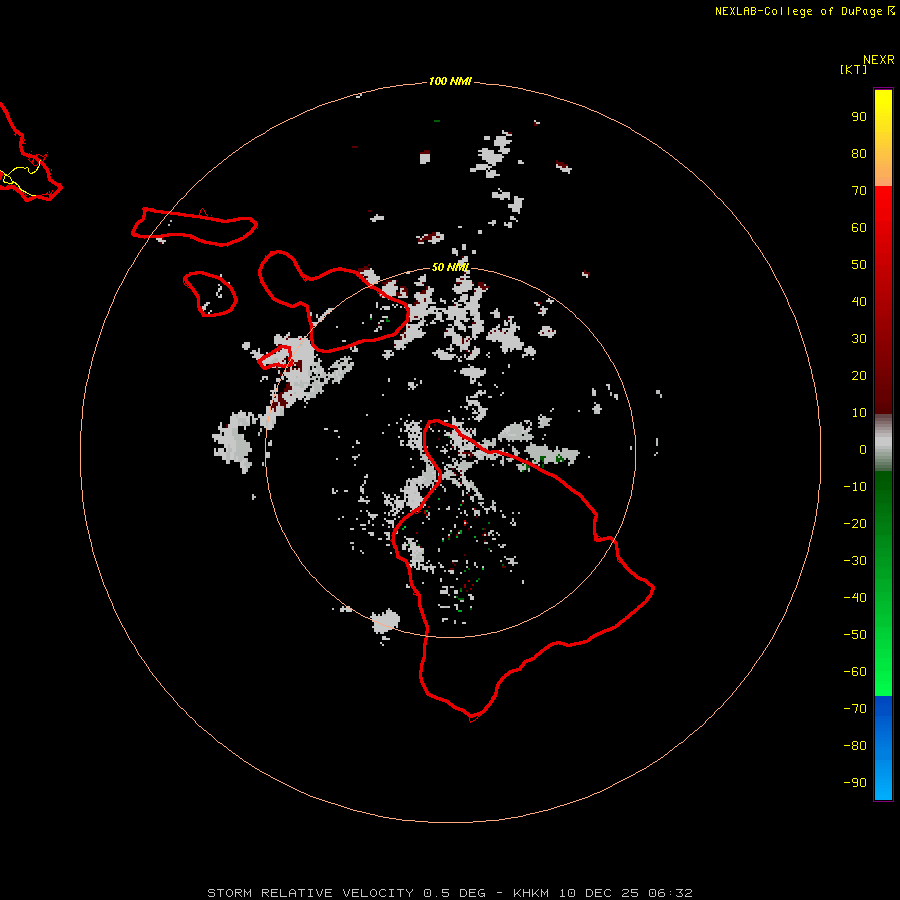The height and width of the screenshot is (900, 900).
Task: Click the -30 value on velocity scale
Action: click(855, 561)
